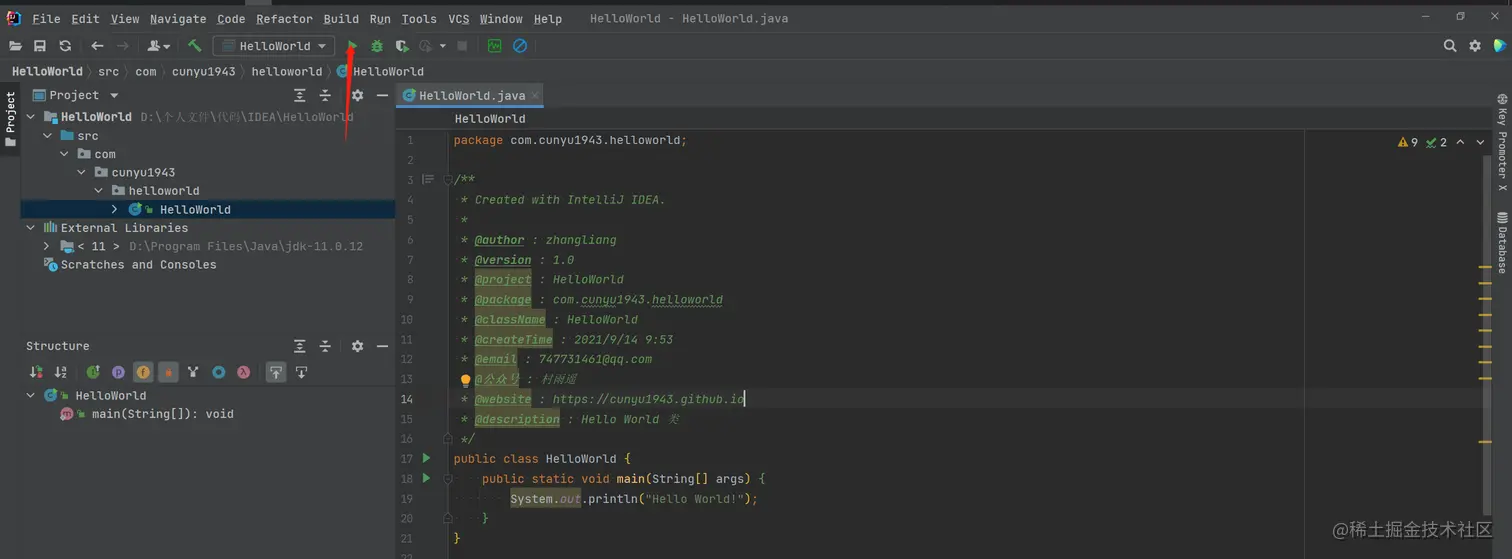Hide the Structure panel with minus icon
1512x559 pixels.
pyautogui.click(x=382, y=346)
